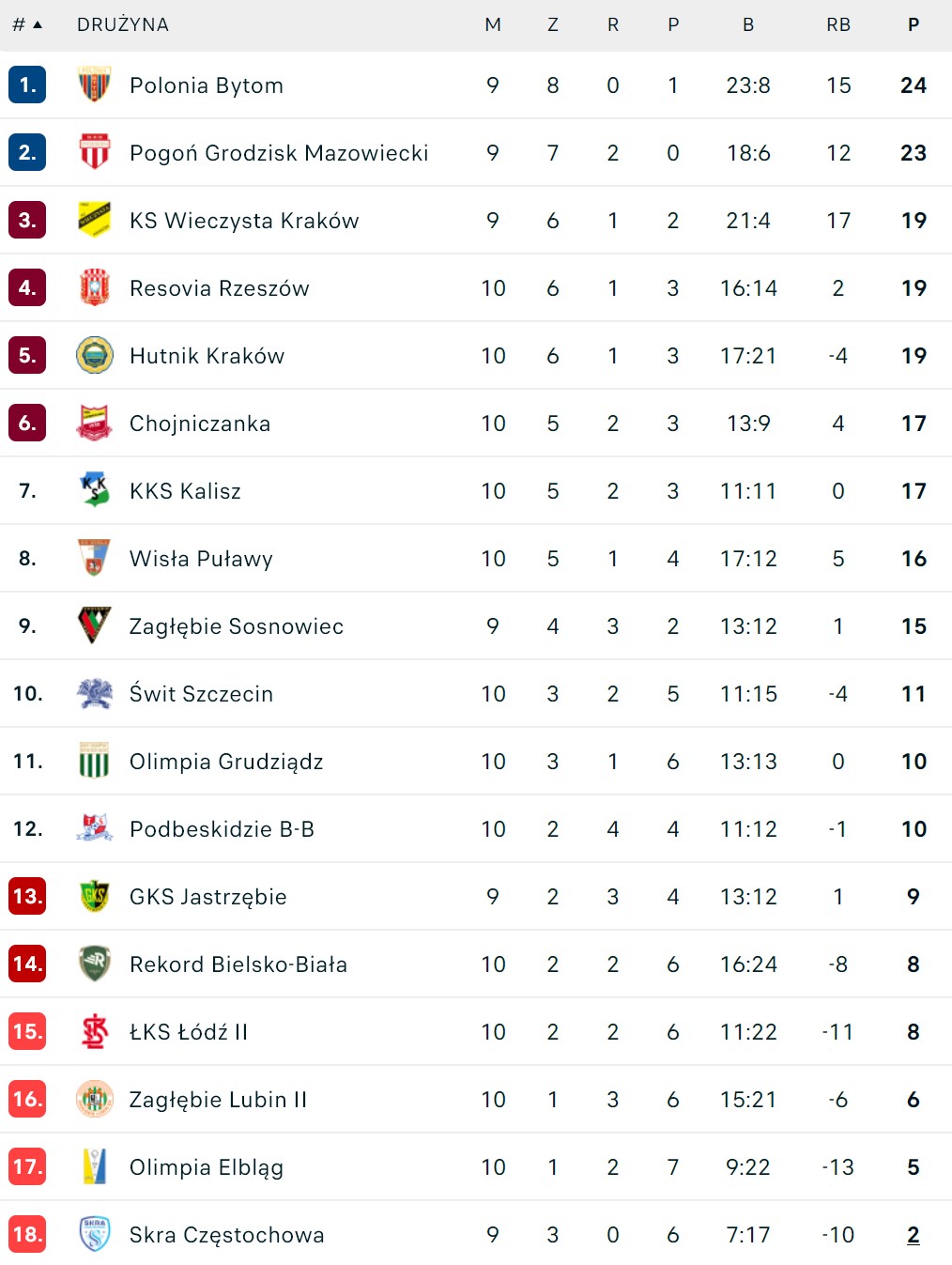This screenshot has height=1265, width=952.
Task: Sort by the DRUŻYNA column header
Action: point(123,24)
